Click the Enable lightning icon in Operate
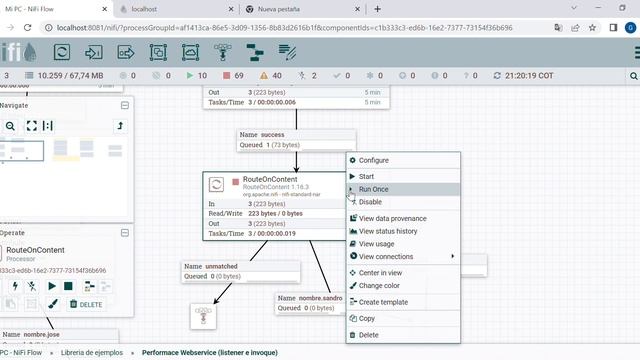 tap(15, 286)
